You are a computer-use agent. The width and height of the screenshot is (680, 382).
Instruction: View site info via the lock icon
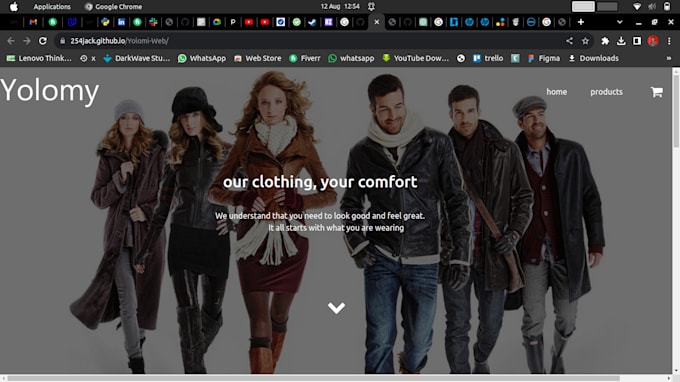click(x=62, y=41)
